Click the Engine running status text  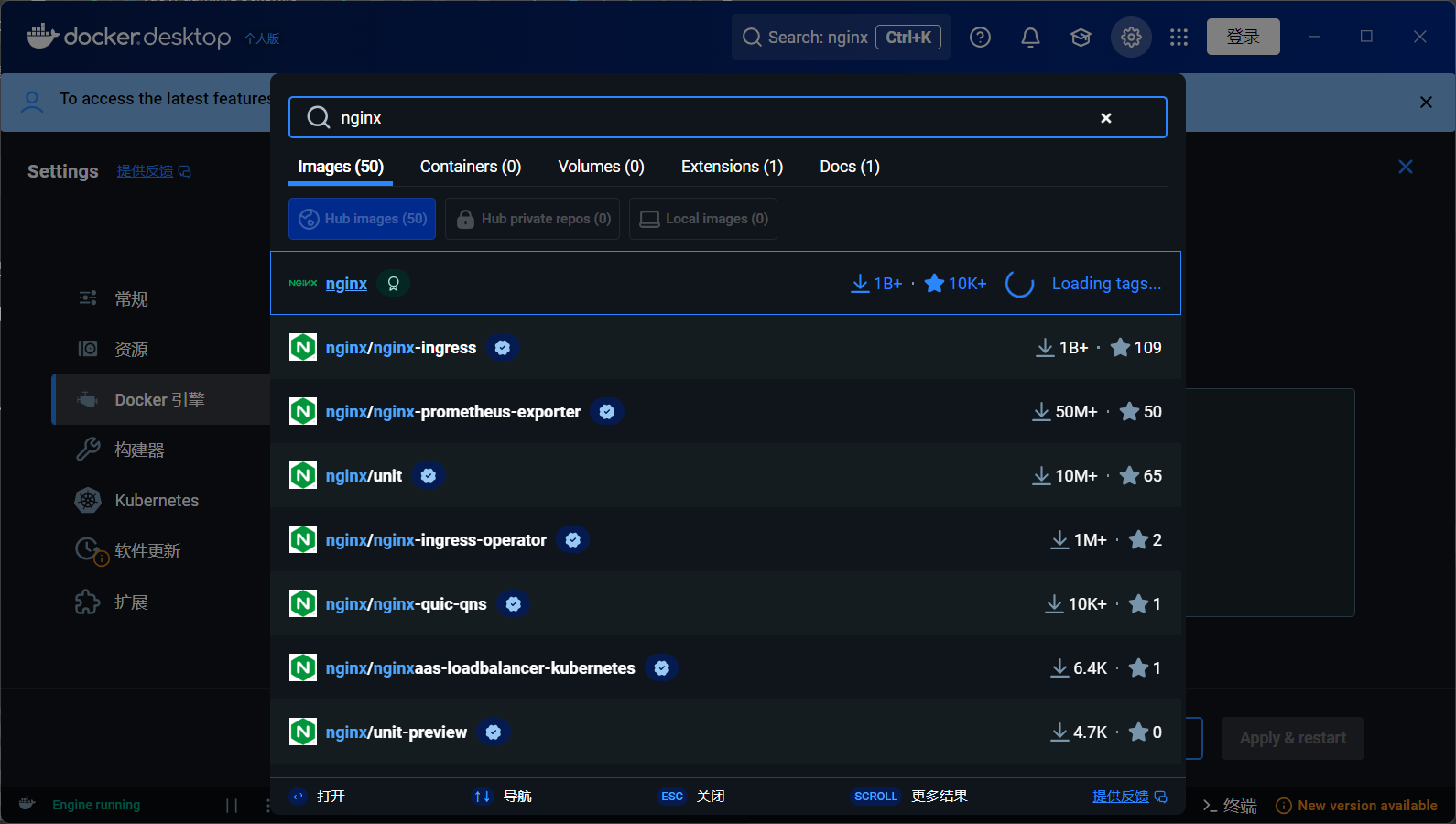96,805
